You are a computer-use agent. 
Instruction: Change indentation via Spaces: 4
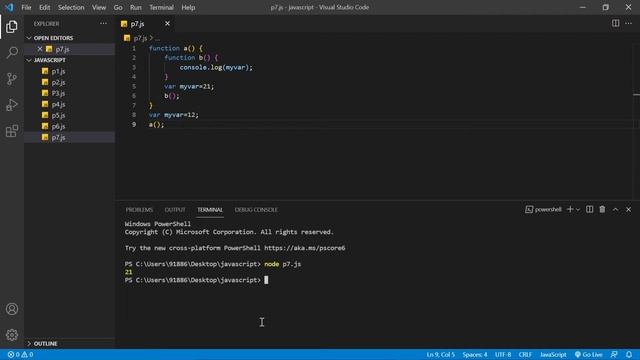point(475,355)
